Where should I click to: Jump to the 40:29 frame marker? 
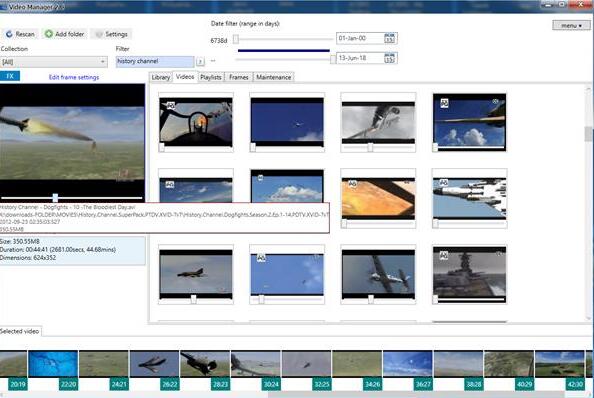point(524,385)
